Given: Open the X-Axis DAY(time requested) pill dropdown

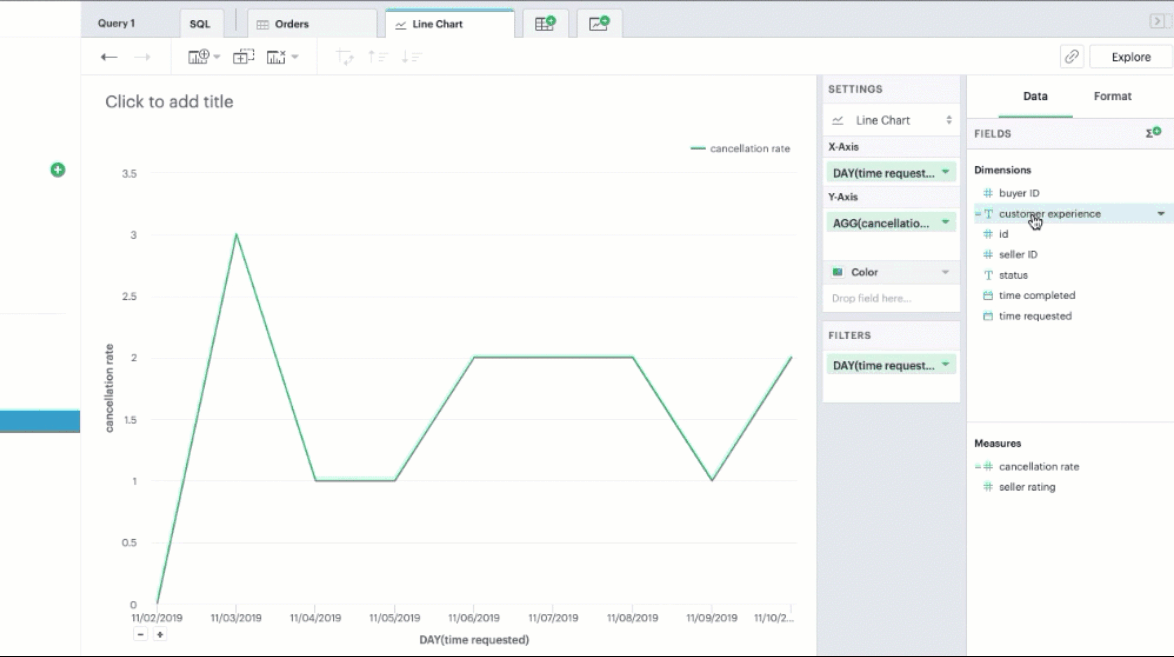Looking at the screenshot, I should (945, 173).
